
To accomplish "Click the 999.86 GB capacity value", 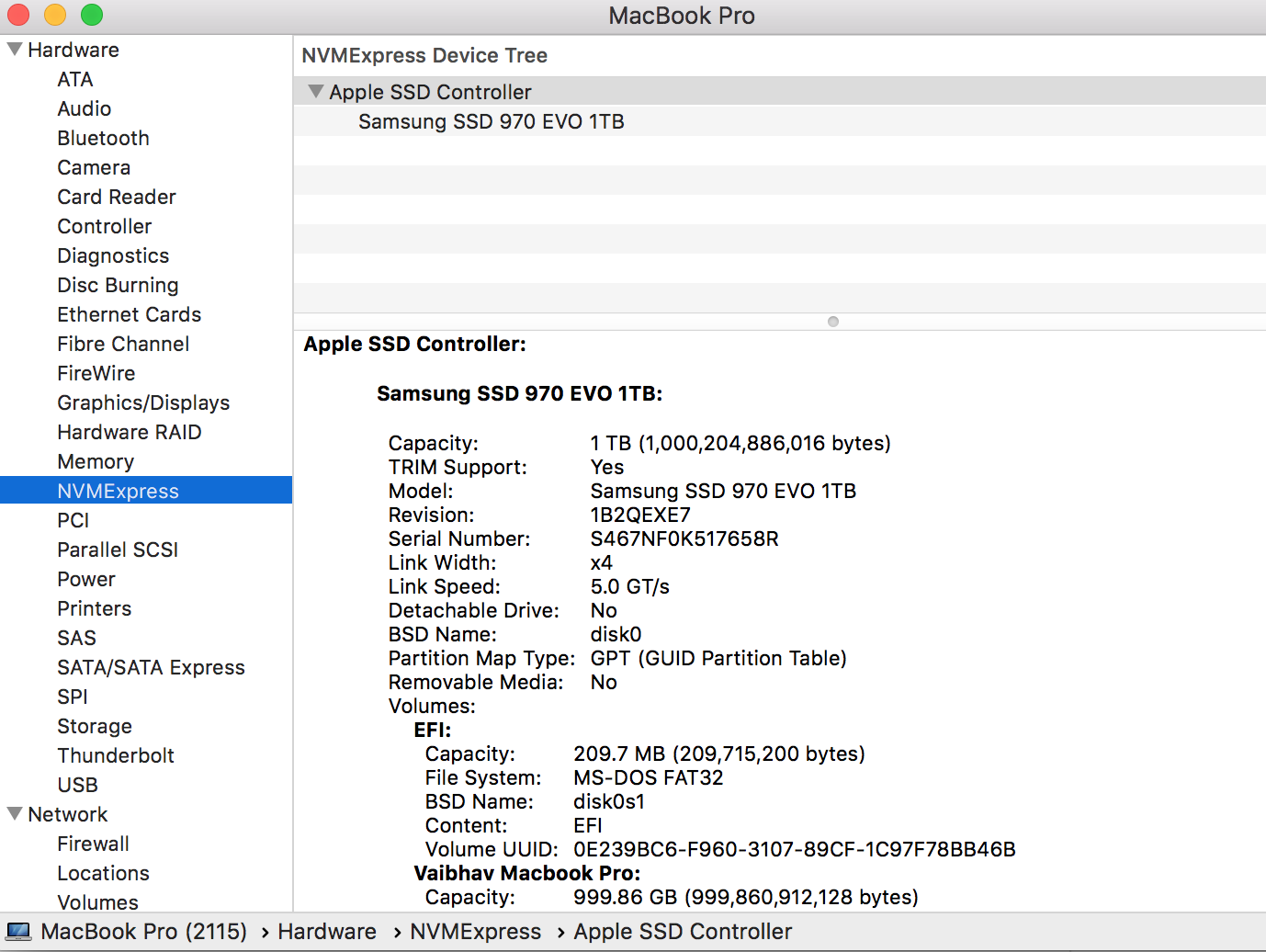I will [x=746, y=897].
